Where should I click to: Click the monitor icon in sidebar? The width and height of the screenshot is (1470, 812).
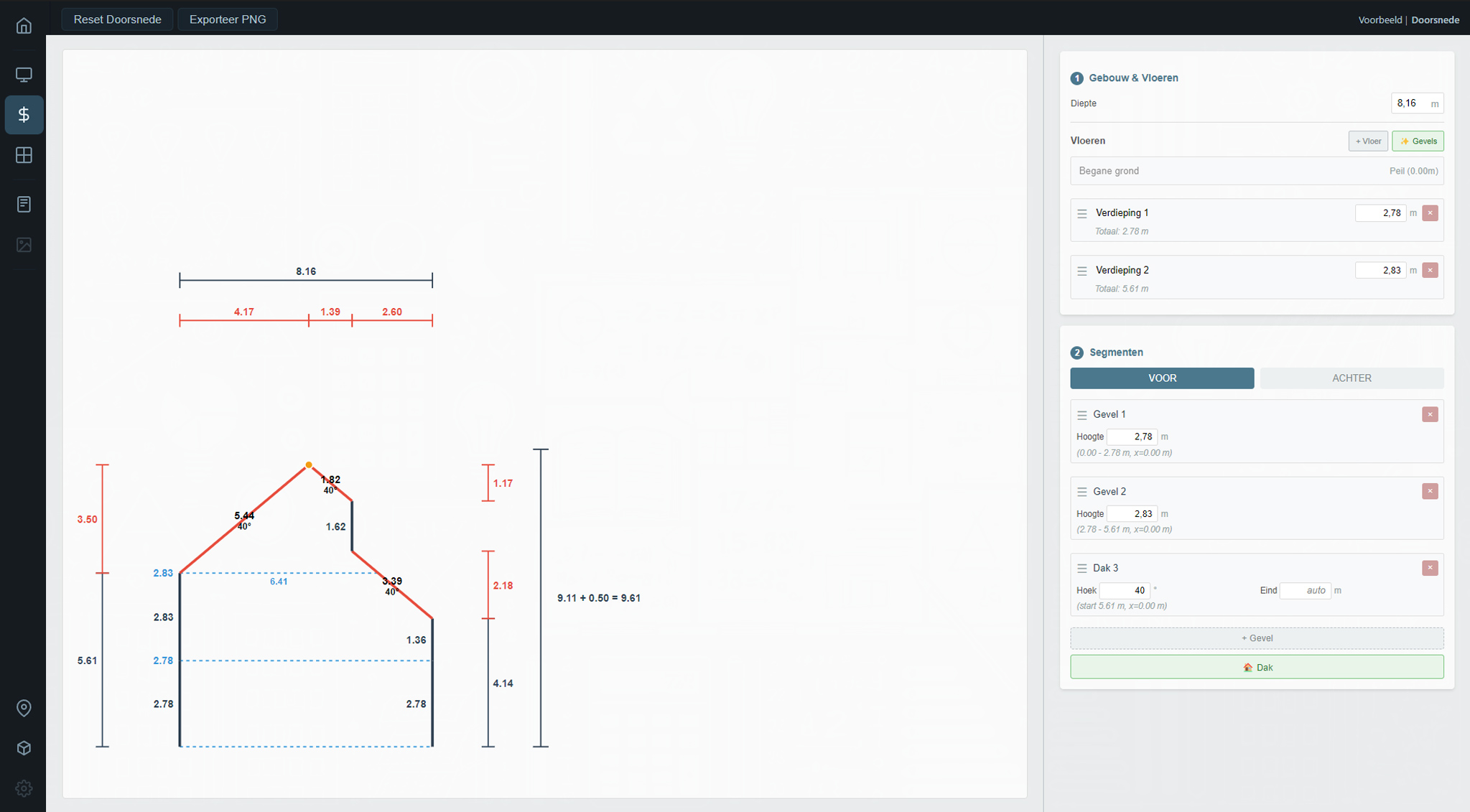pyautogui.click(x=24, y=75)
